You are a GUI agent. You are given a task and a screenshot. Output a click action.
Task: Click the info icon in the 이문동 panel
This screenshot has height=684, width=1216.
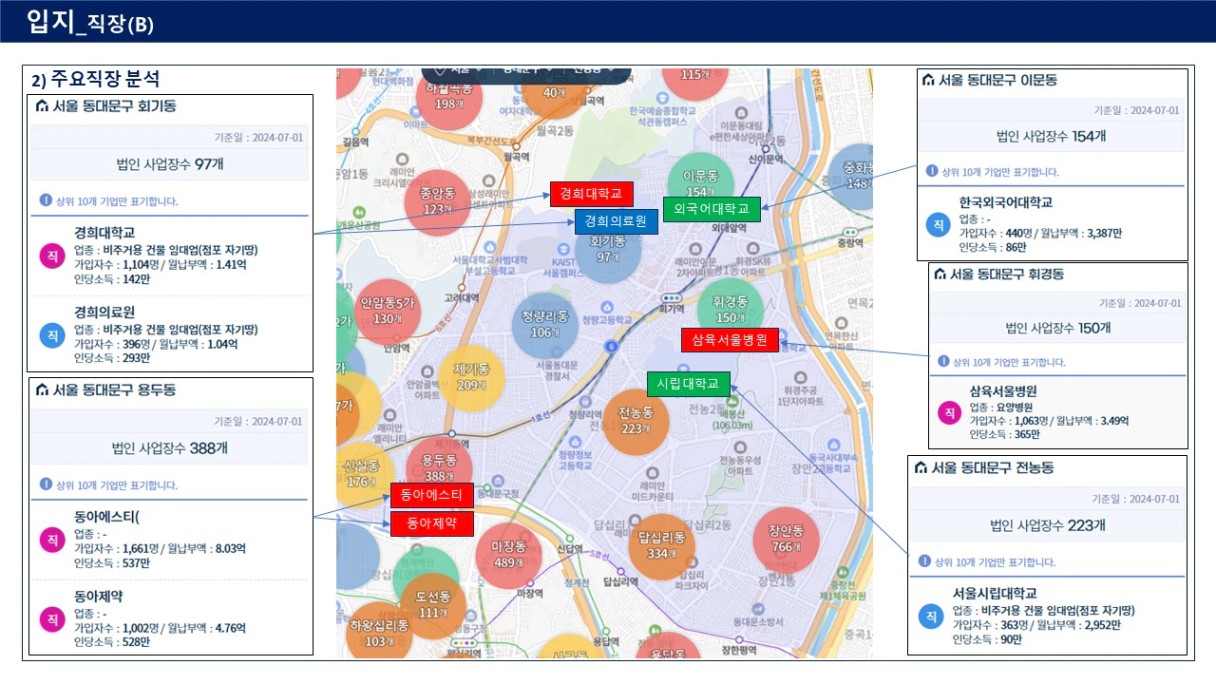point(932,171)
